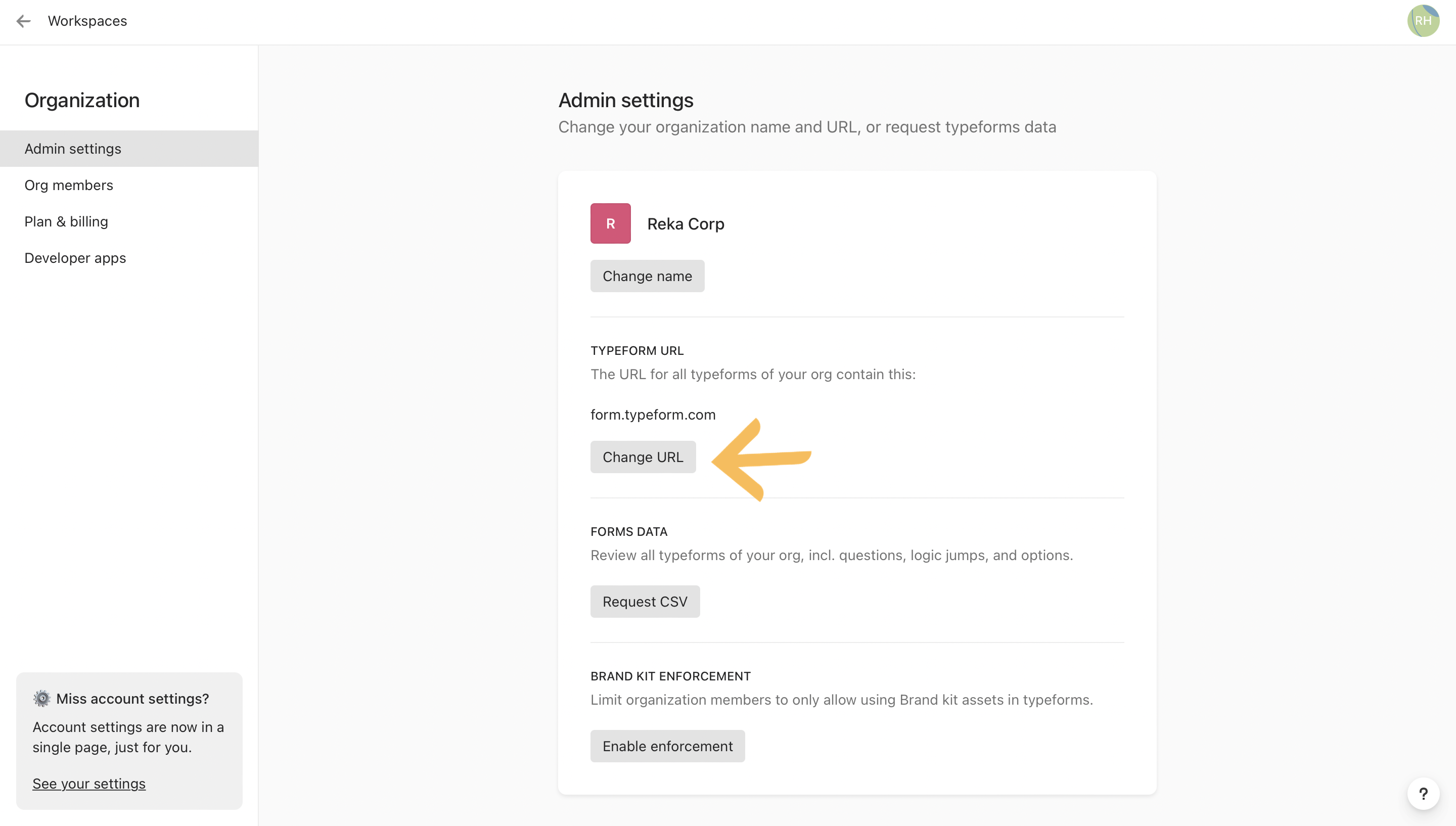Click the Reka Corp organization name

(x=686, y=224)
